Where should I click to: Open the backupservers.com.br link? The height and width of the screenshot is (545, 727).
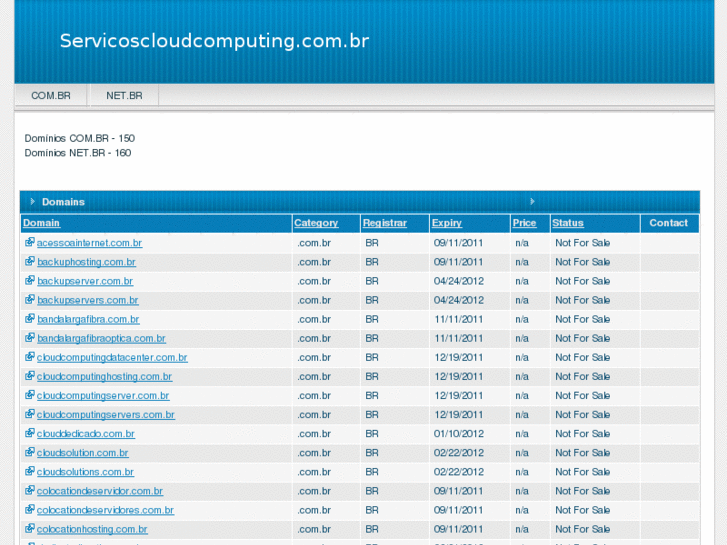88,300
